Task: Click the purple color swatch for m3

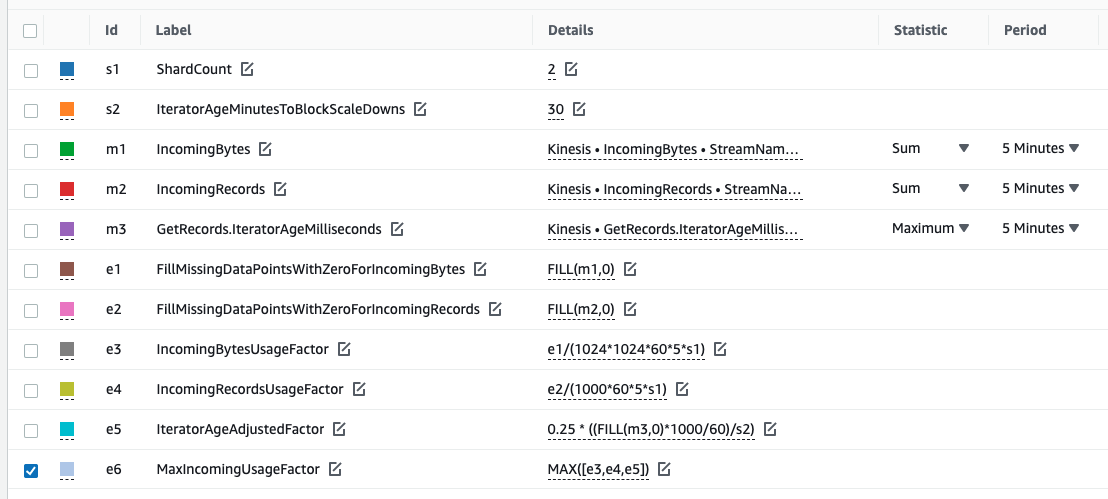Action: point(67,229)
